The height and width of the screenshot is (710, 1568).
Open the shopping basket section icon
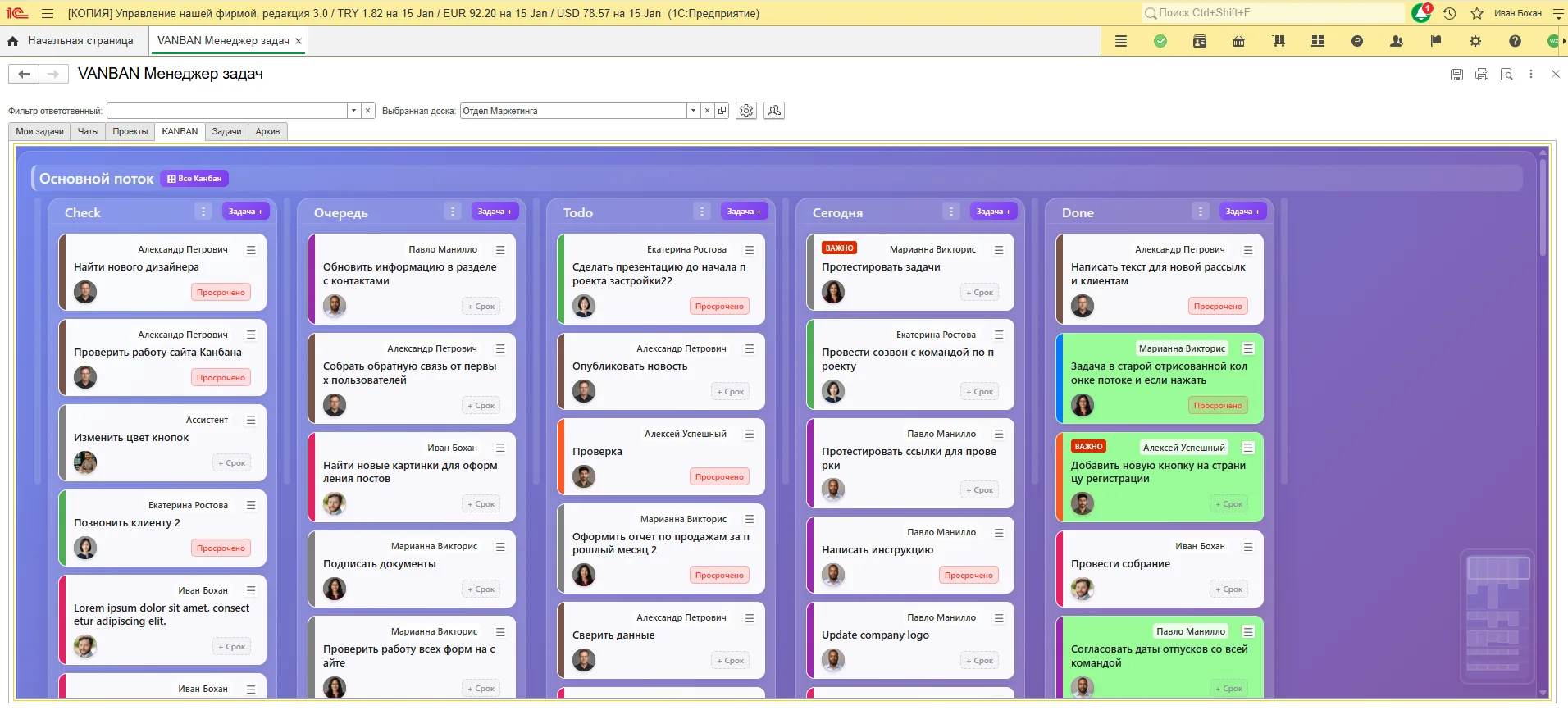[1239, 41]
